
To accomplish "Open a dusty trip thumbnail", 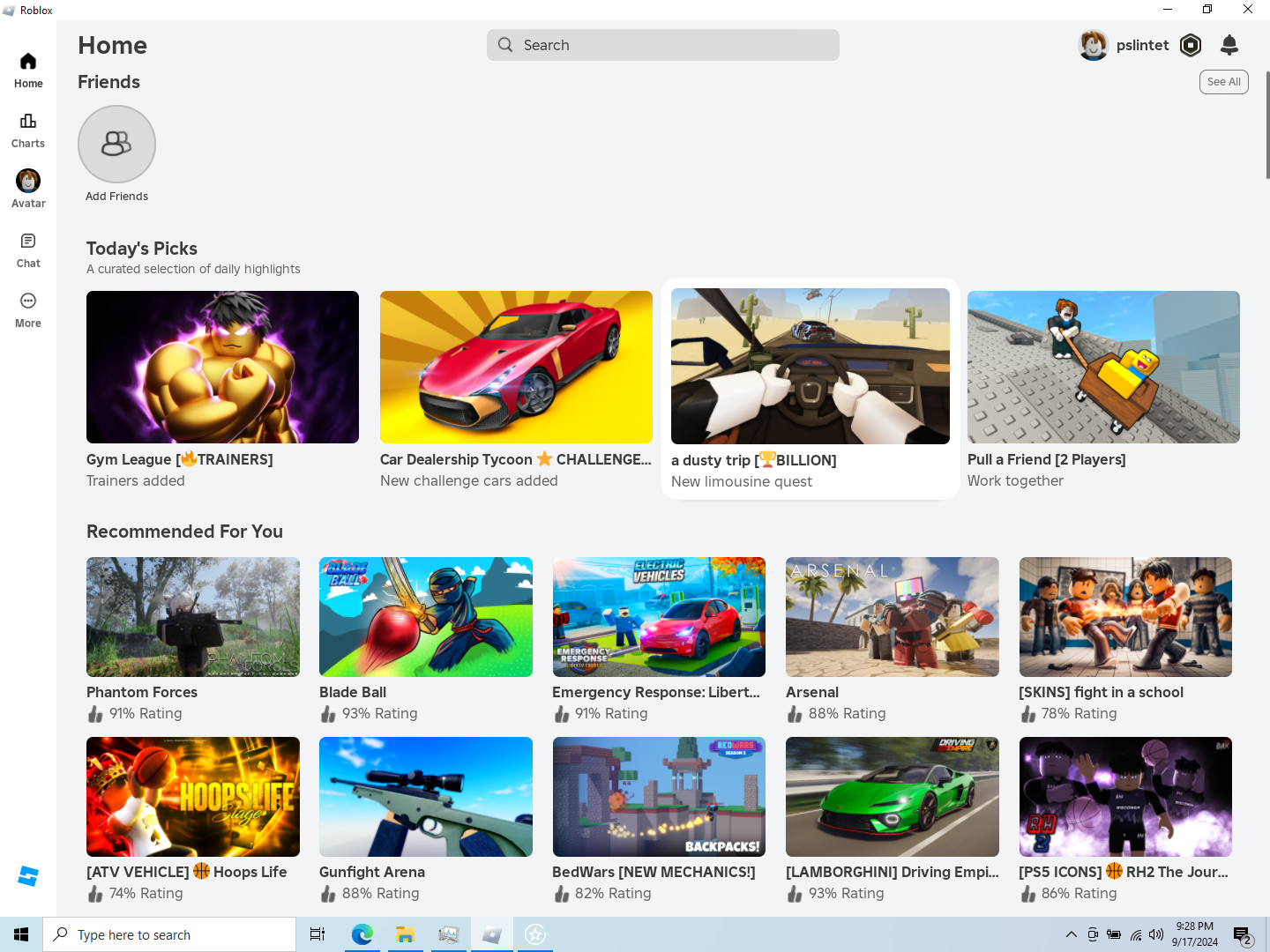I will [811, 366].
